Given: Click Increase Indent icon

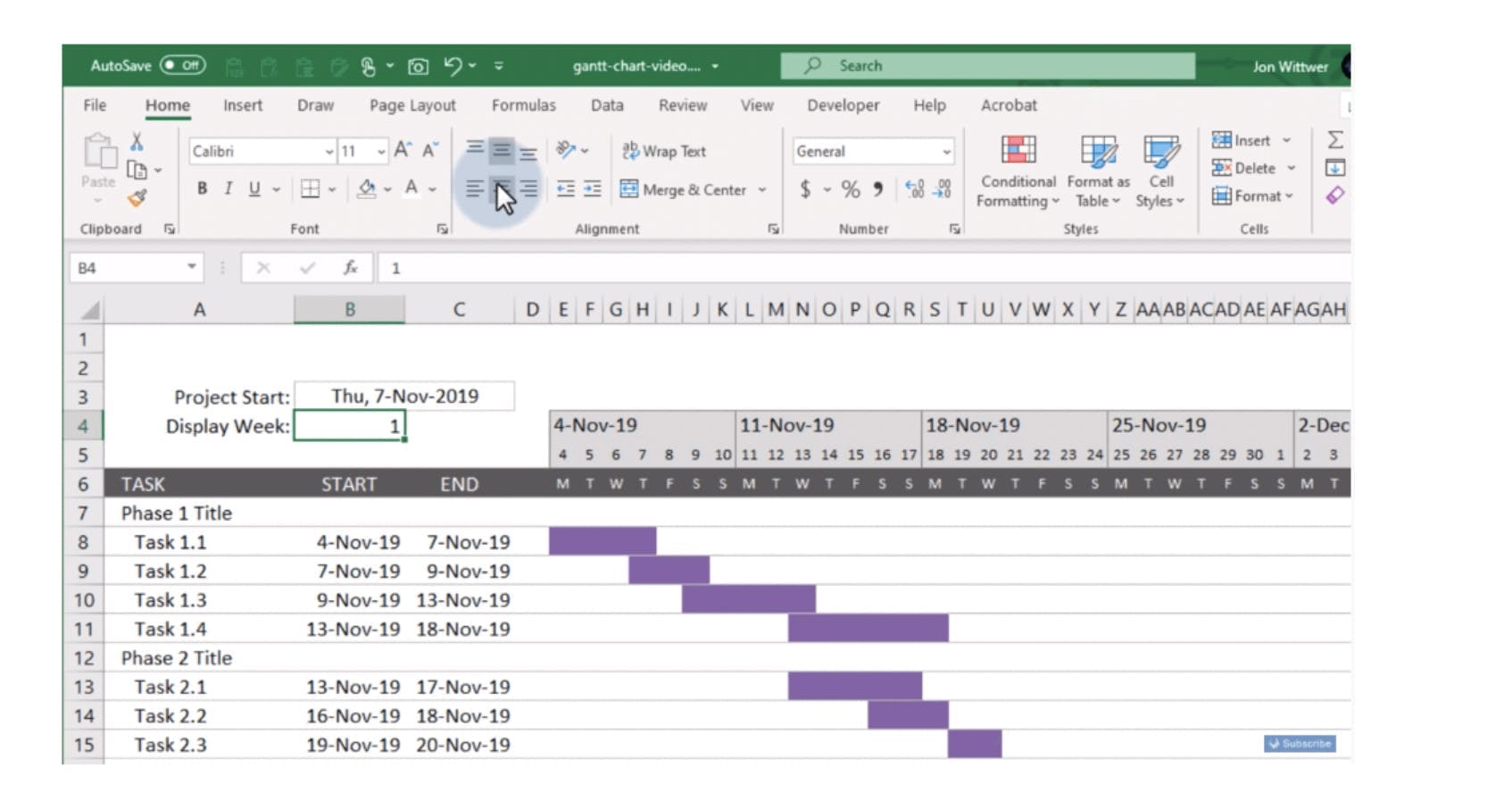Looking at the screenshot, I should coord(593,188).
